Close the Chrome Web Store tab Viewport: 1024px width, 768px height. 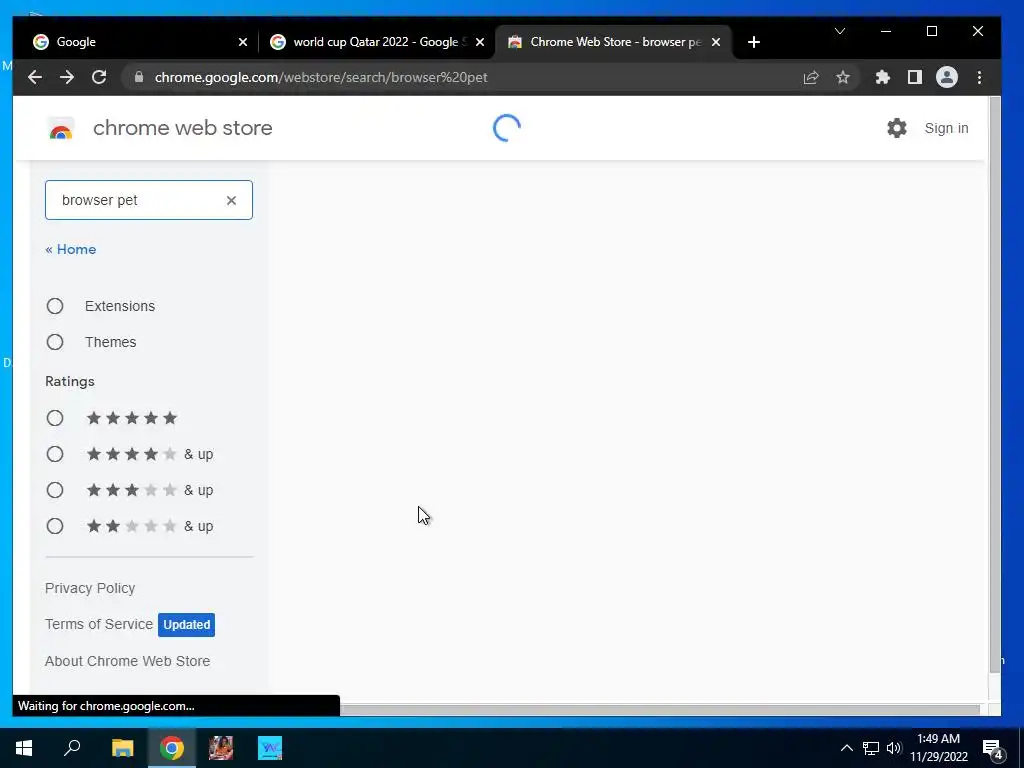(716, 42)
